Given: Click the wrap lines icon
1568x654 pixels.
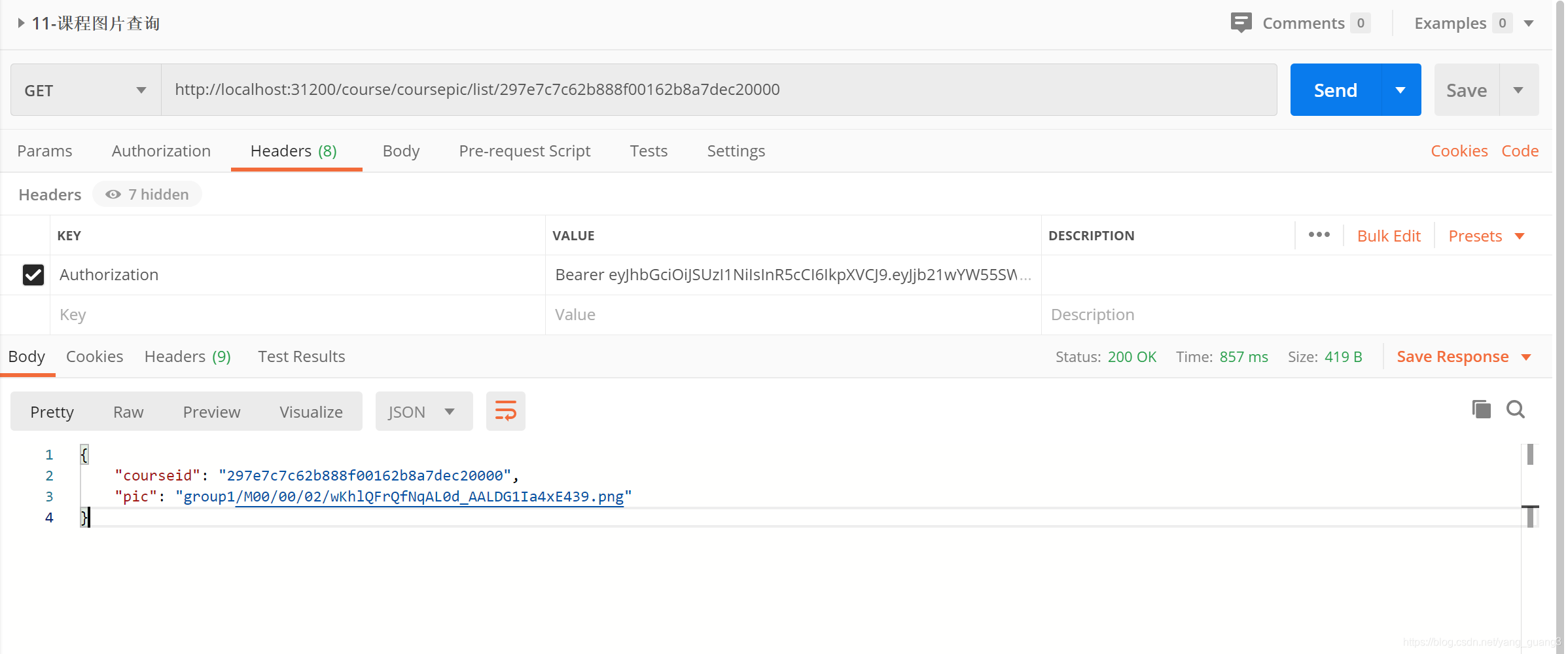Looking at the screenshot, I should tap(505, 411).
